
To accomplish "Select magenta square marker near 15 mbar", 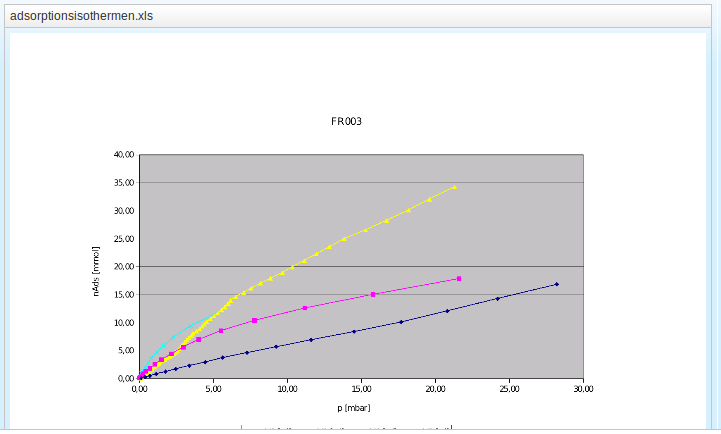I will point(373,295).
